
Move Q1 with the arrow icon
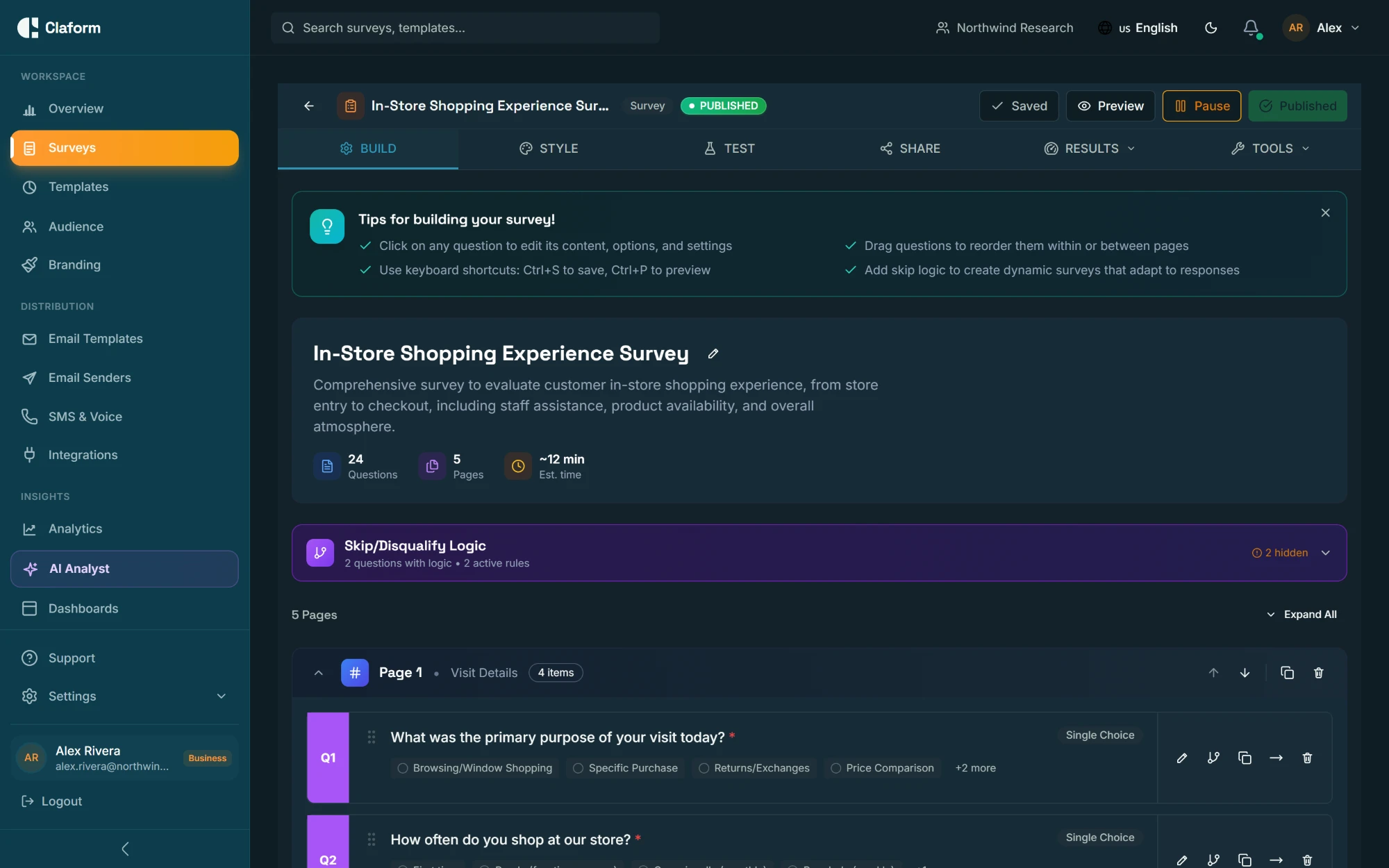coord(1276,758)
